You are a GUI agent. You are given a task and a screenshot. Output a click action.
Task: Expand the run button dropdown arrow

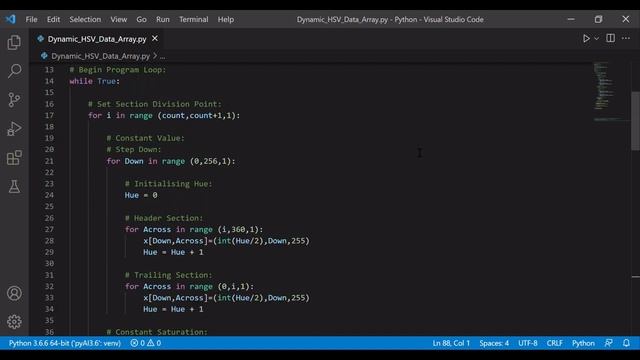click(x=596, y=38)
